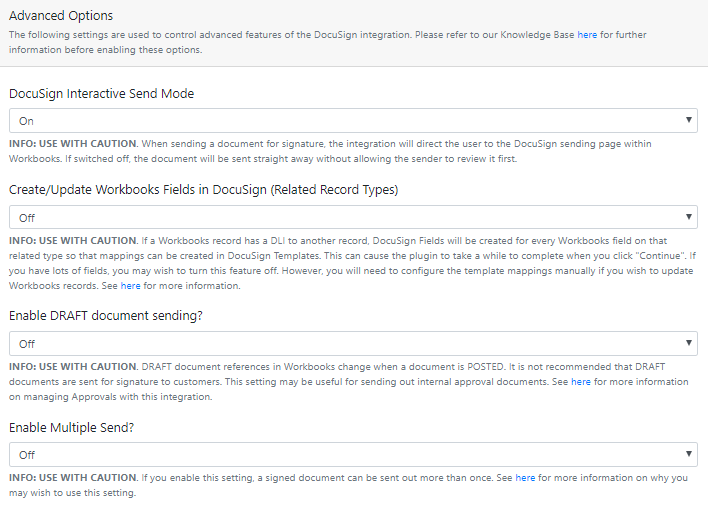Open the Enable Multiple Send dropdown
708x514 pixels.
pos(350,455)
